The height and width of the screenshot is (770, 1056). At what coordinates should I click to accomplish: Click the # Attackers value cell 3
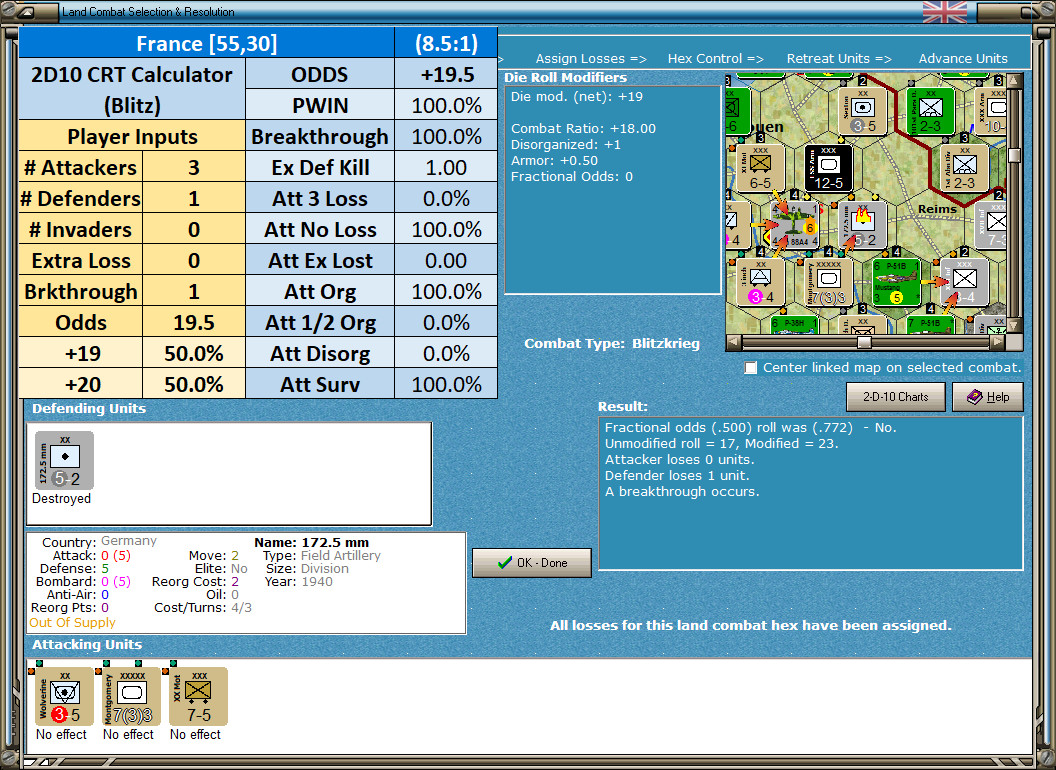click(x=194, y=167)
